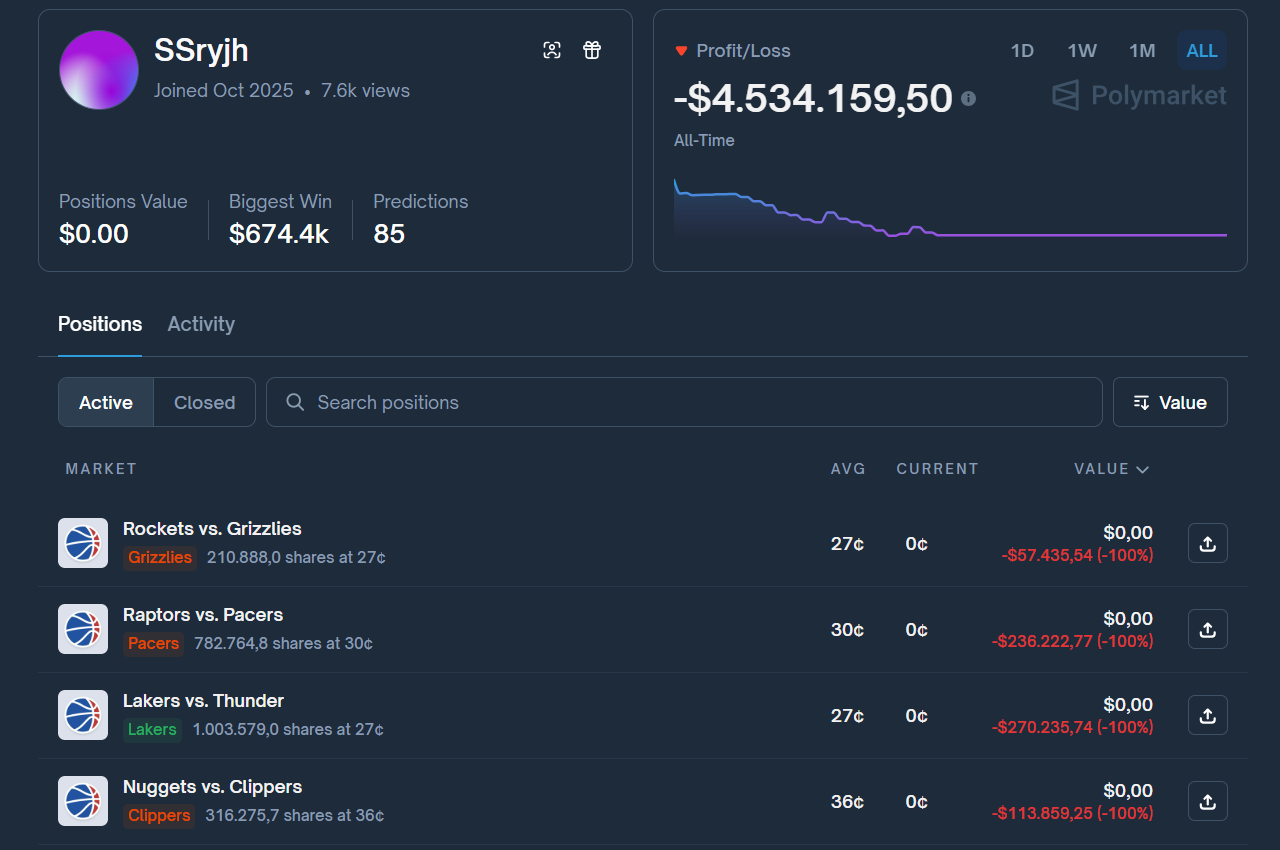Viewport: 1280px width, 850px height.
Task: Click the info icon next to Profit/Loss
Action: (x=968, y=99)
